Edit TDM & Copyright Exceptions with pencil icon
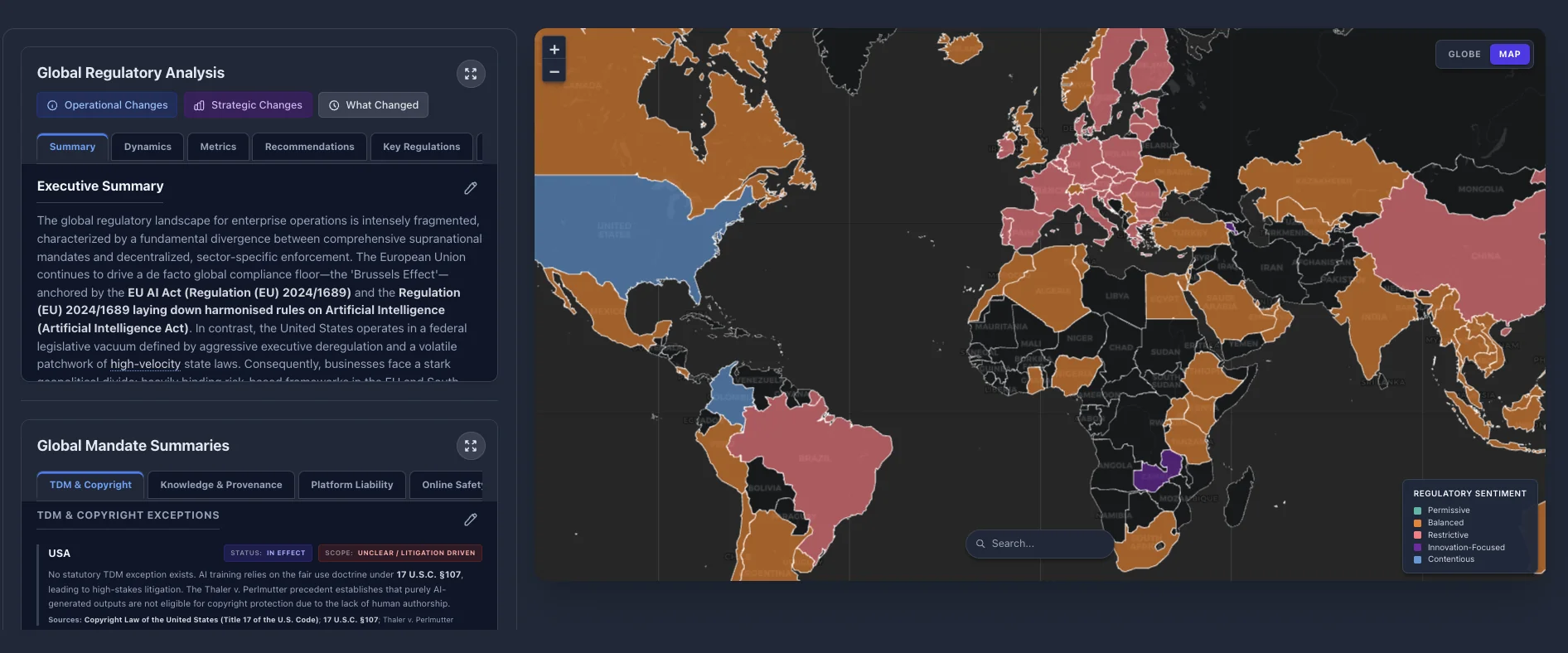This screenshot has width=1568, height=653. tap(471, 520)
